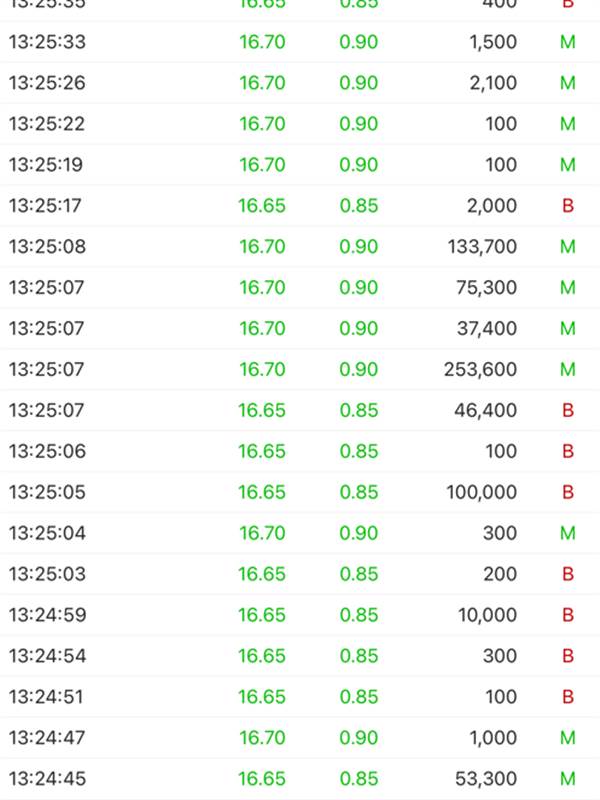Select the 10,000 volume trade at 13:24:59
Screen dimensions: 600x800
coord(300,615)
